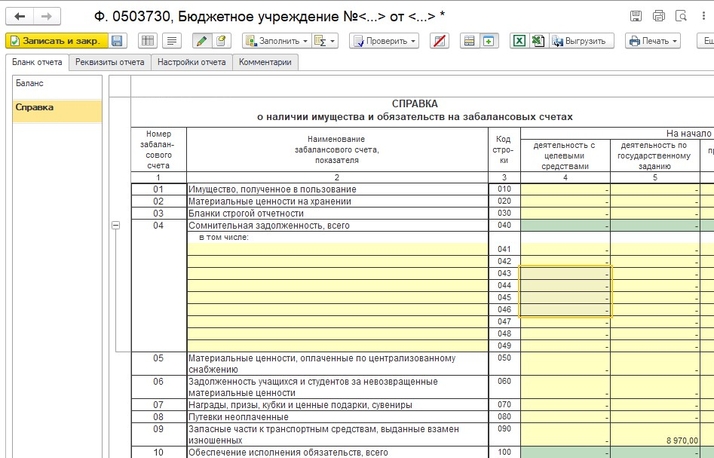Click the column 4 cell in row 043

(x=565, y=273)
